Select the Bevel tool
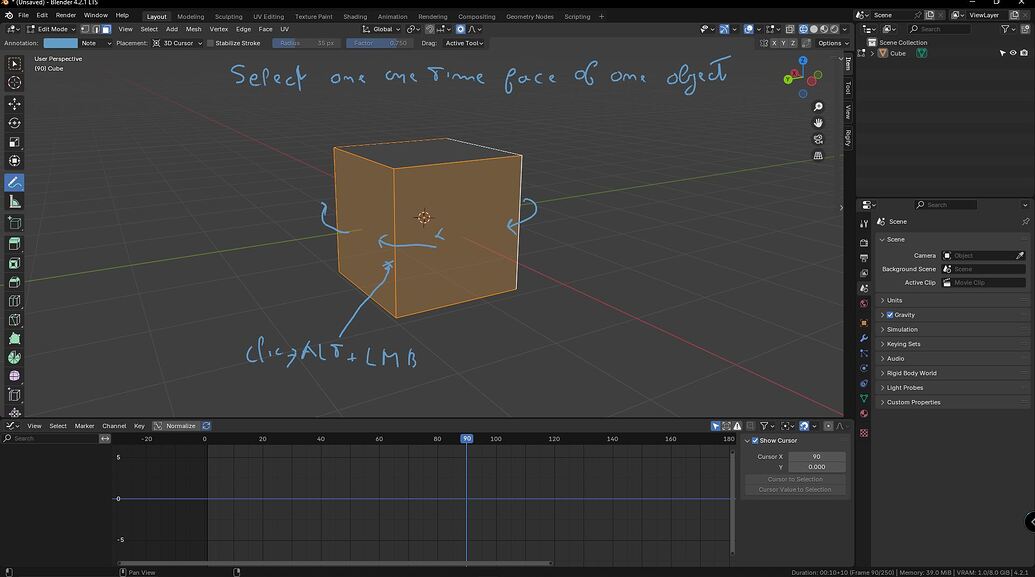 (14, 282)
